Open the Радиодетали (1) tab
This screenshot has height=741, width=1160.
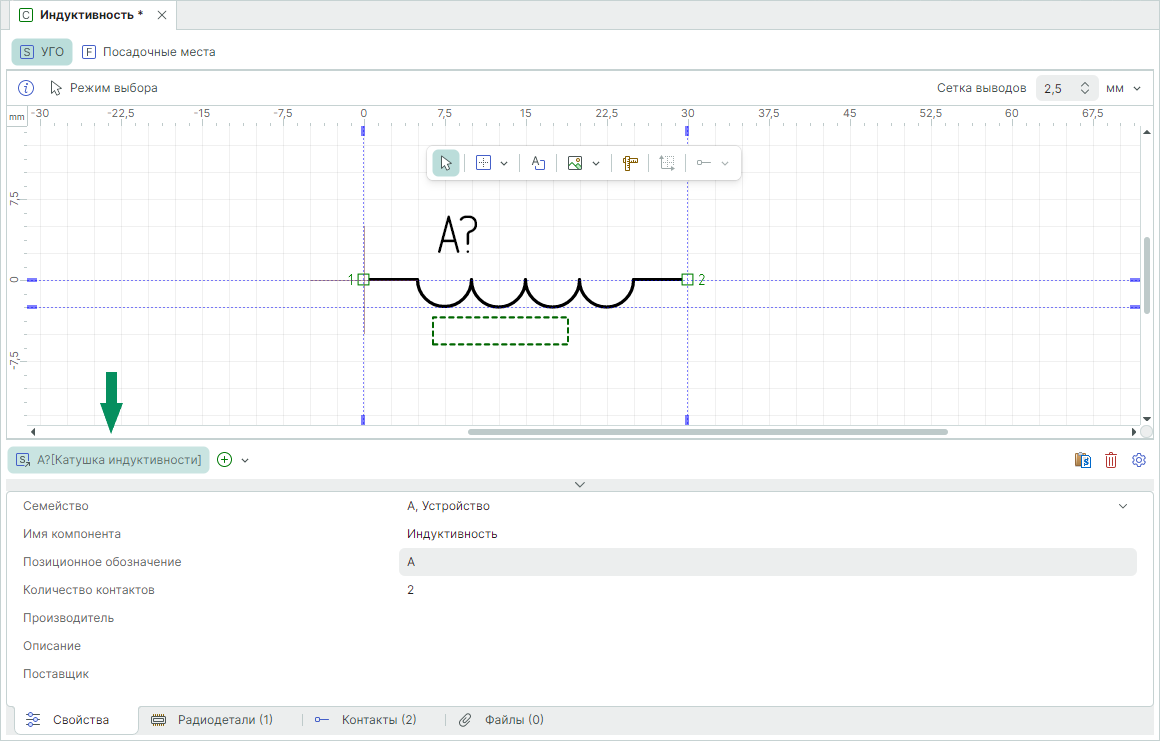pyautogui.click(x=212, y=720)
